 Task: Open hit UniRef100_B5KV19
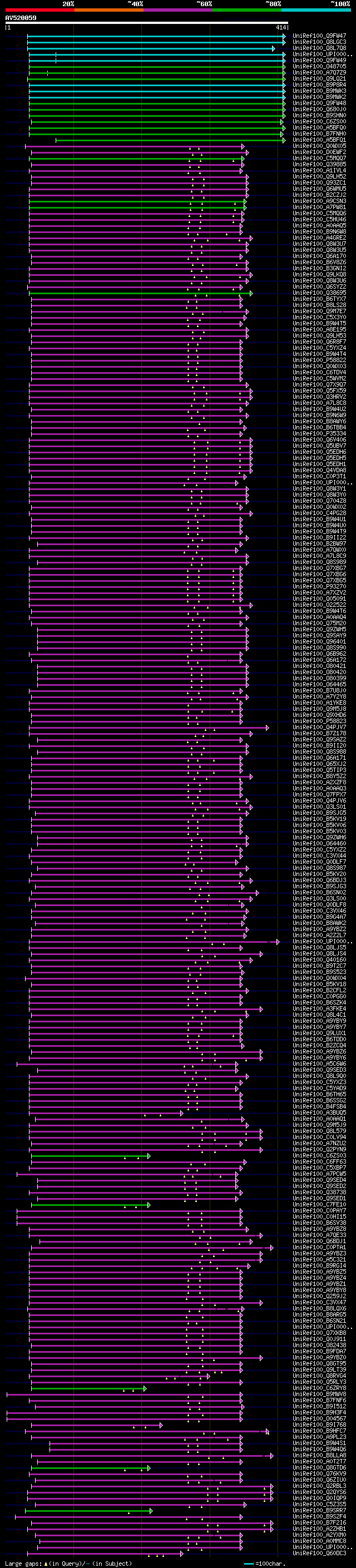(x=319, y=819)
